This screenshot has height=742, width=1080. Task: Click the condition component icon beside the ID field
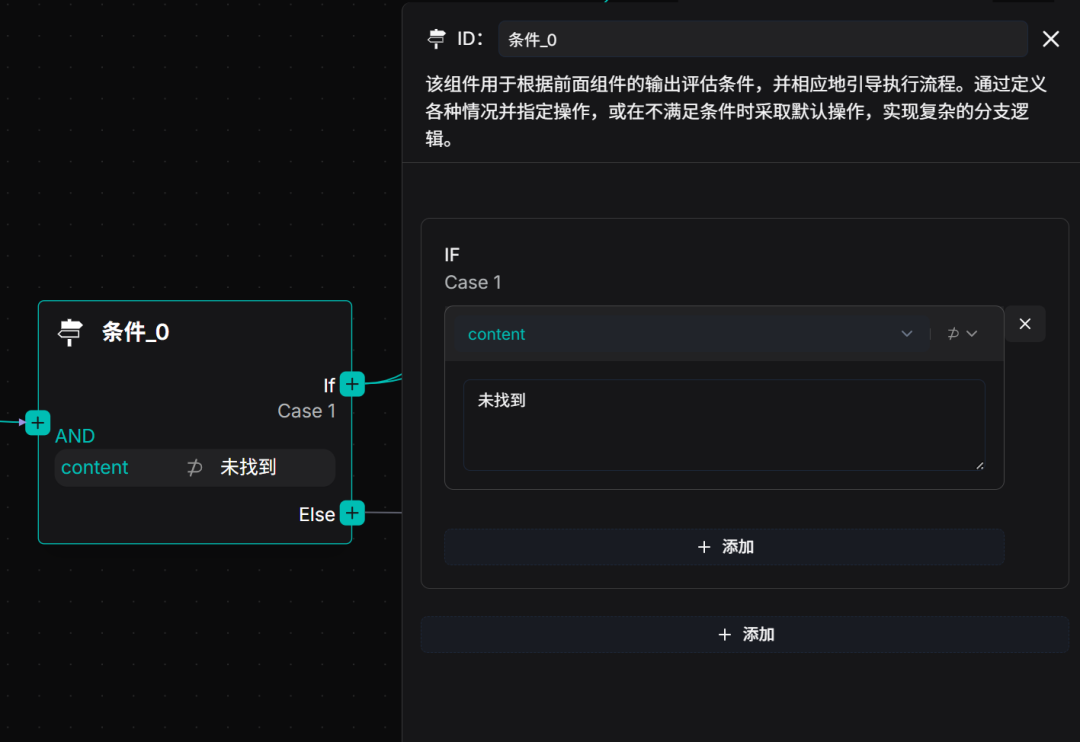436,38
